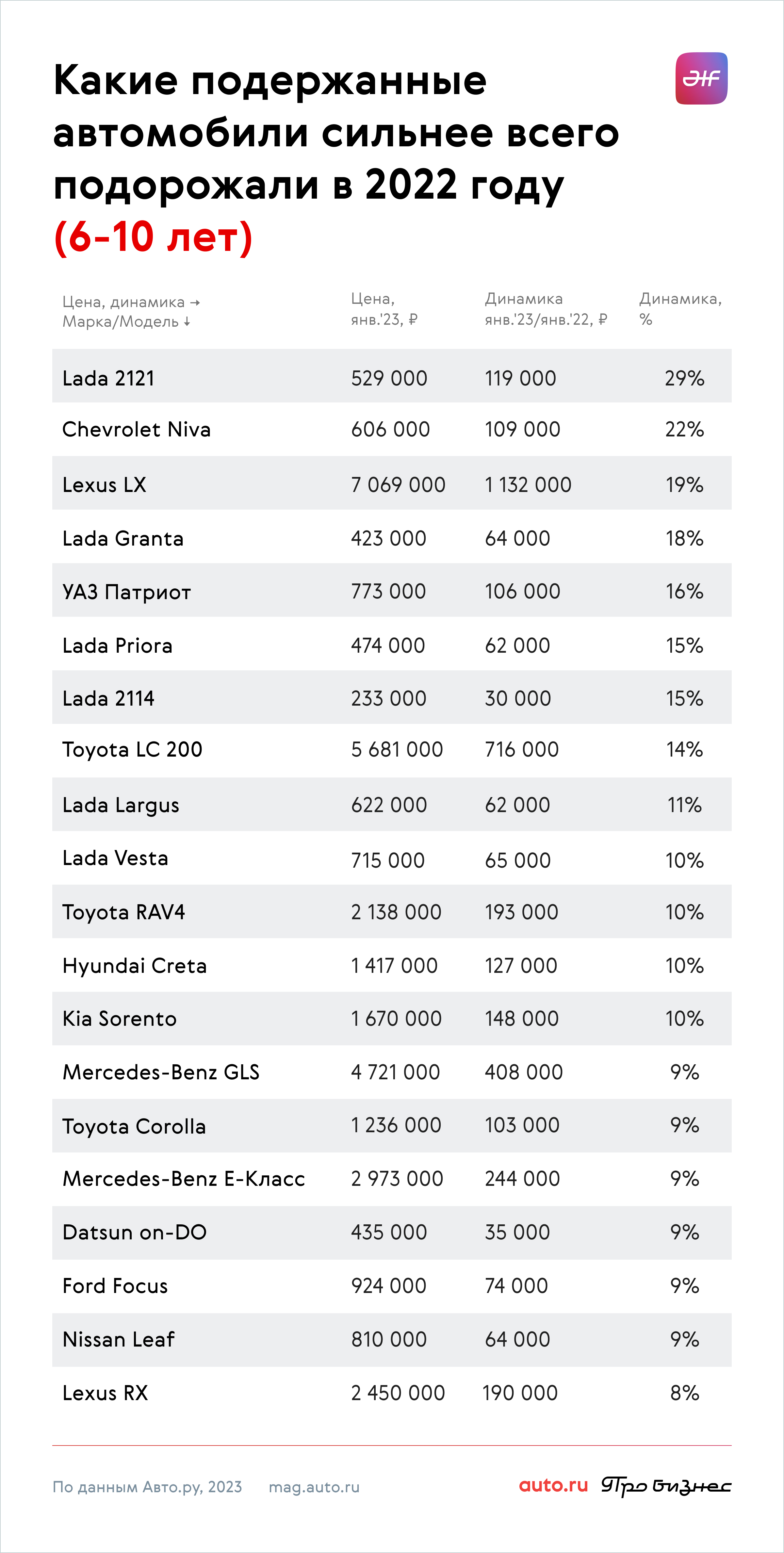The height and width of the screenshot is (1553, 784).
Task: Select the Lada 2121 row name
Action: coord(108,378)
